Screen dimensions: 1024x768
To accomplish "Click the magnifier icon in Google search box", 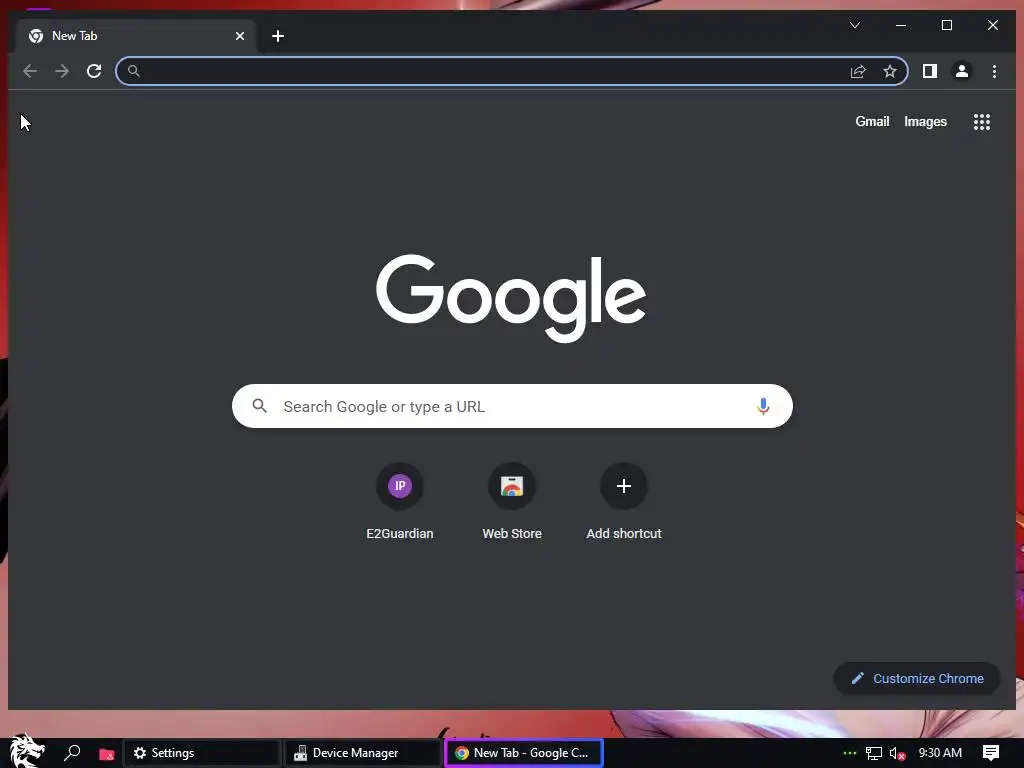I will coord(259,406).
